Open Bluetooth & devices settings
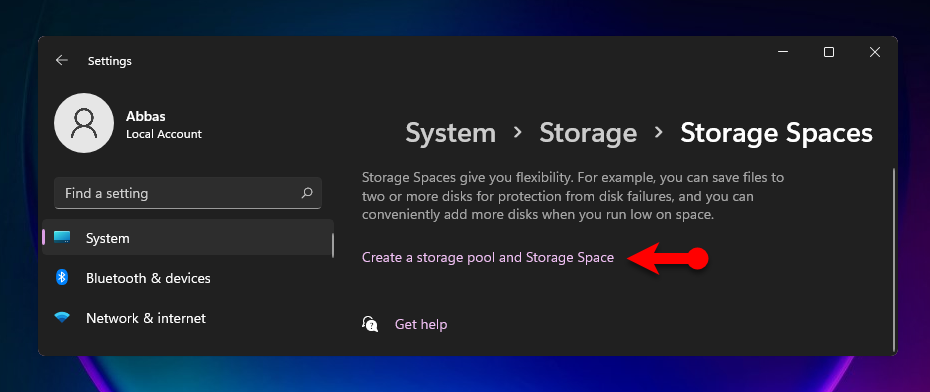Image resolution: width=930 pixels, height=392 pixels. [188, 278]
